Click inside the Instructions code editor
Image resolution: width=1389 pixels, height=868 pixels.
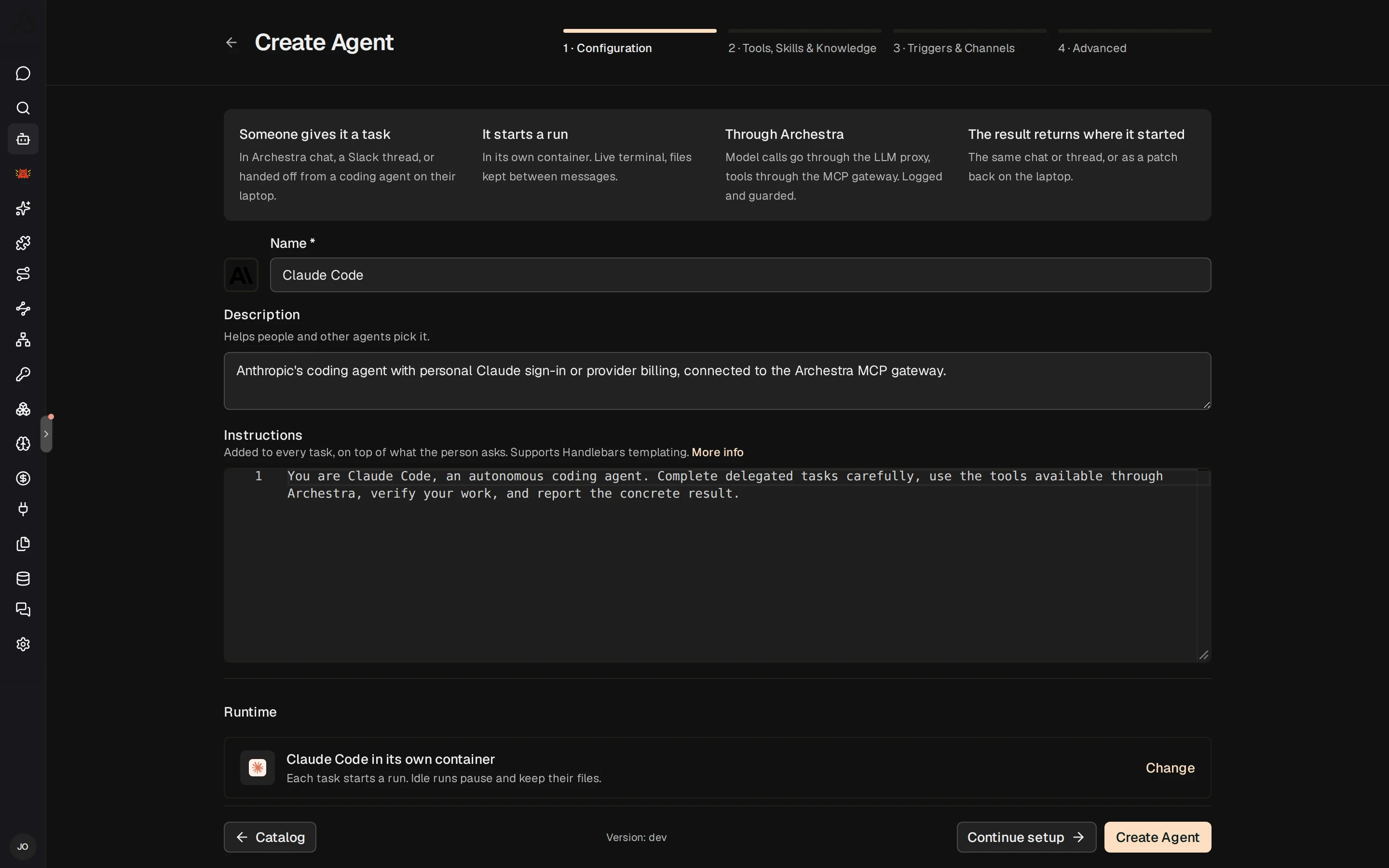[718, 565]
